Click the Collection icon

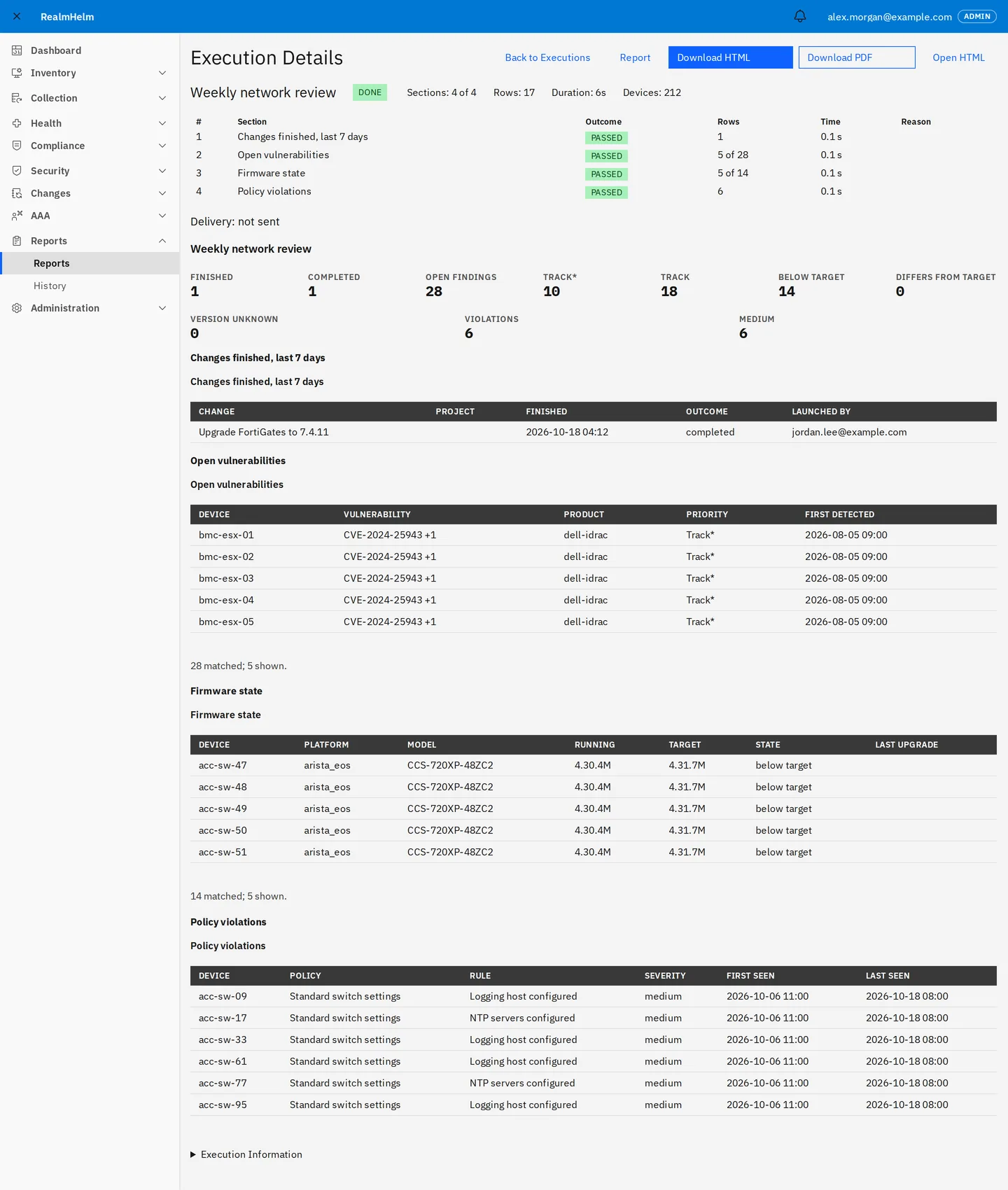pos(17,98)
